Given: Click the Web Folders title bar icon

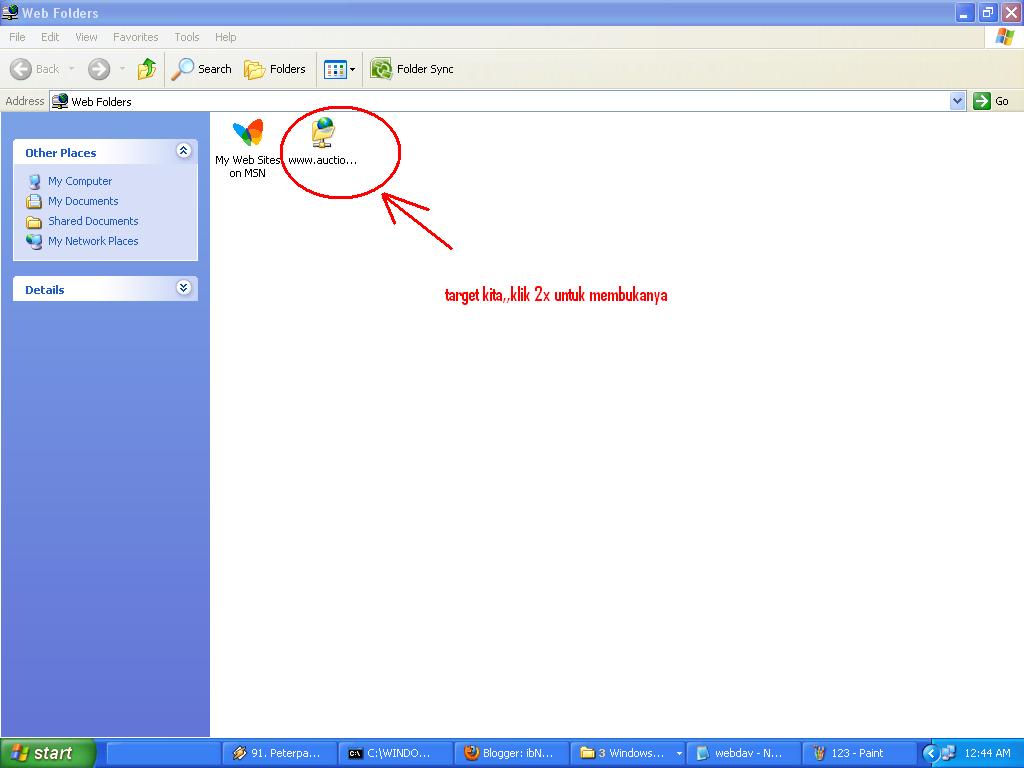Looking at the screenshot, I should 10,12.
